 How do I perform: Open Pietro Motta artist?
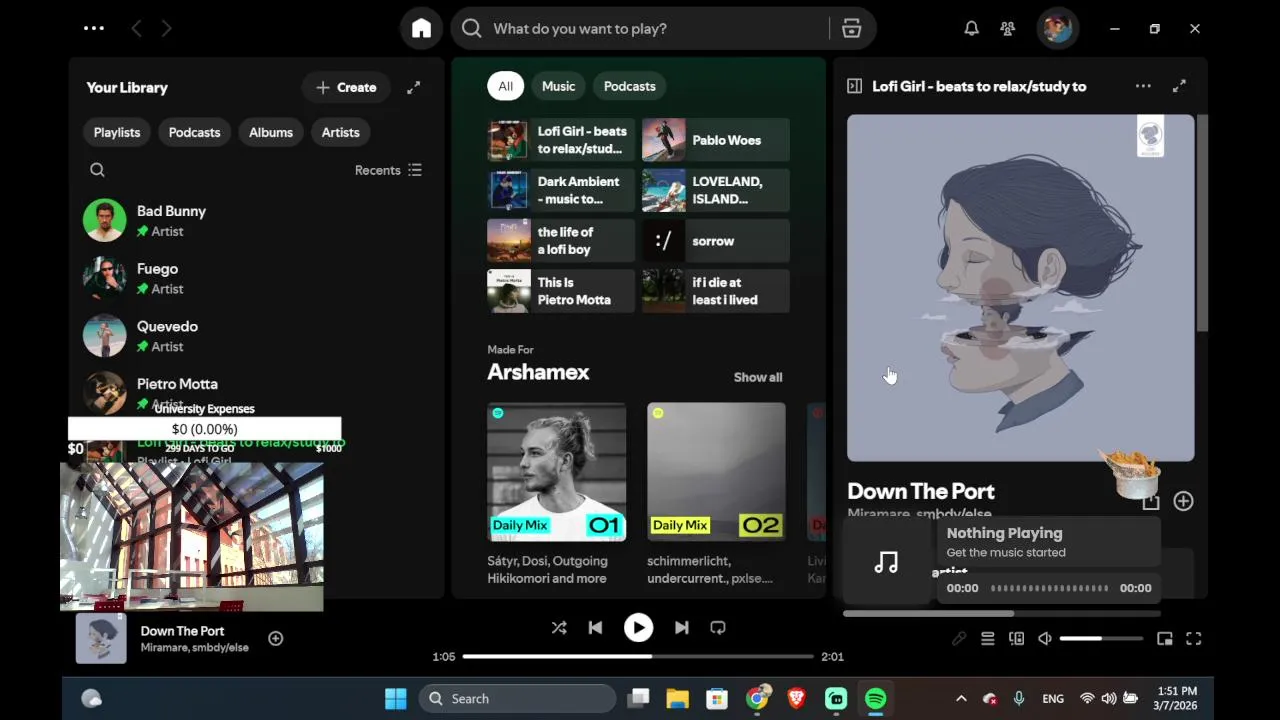click(x=255, y=393)
